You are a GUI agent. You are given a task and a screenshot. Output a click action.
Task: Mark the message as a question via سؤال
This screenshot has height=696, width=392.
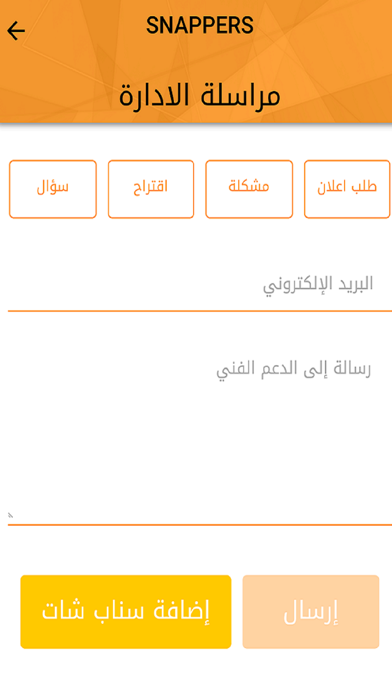53,189
